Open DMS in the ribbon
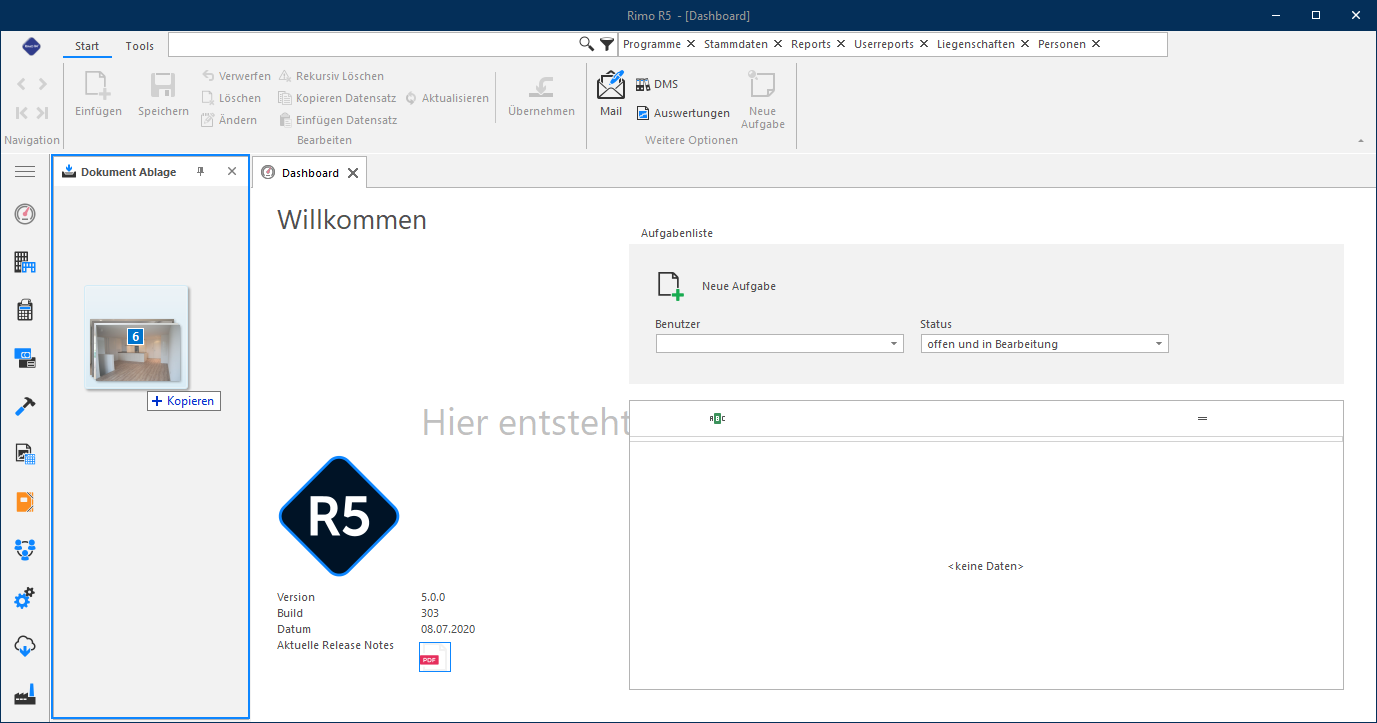Viewport: 1377px width, 723px height. pos(657,84)
